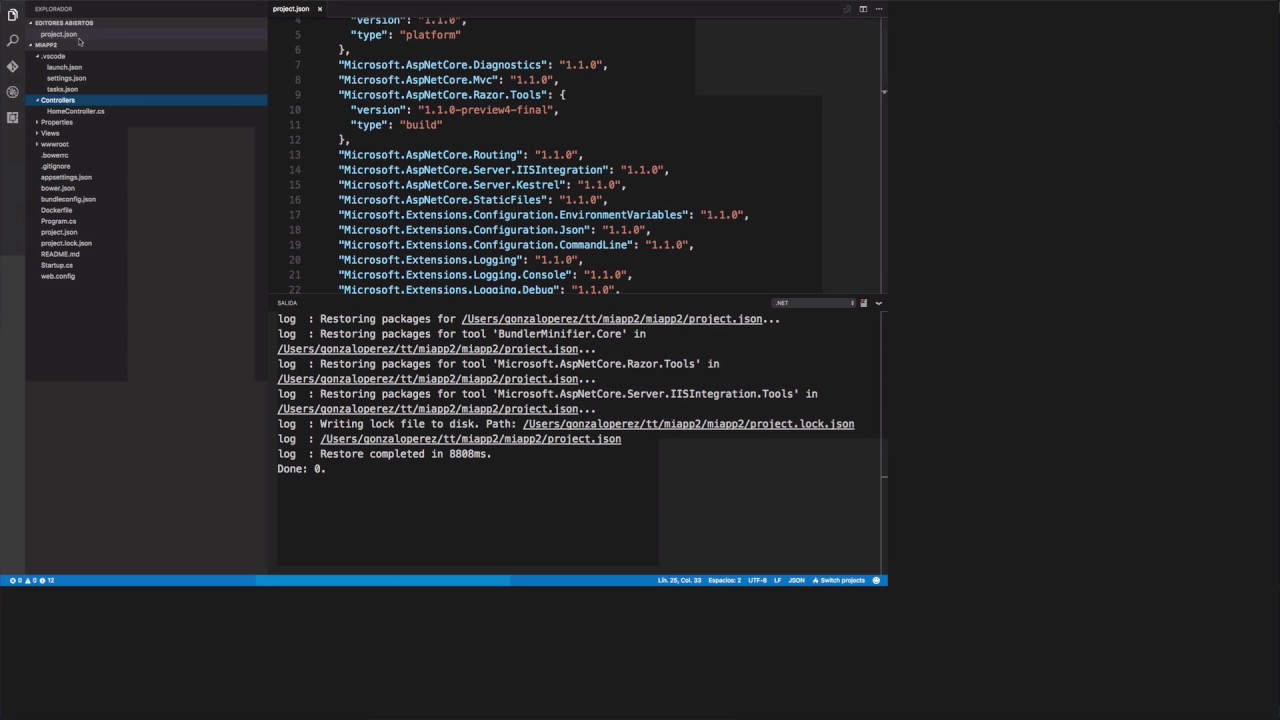Open the Search view in activity bar
1280x720 pixels.
pyautogui.click(x=12, y=41)
